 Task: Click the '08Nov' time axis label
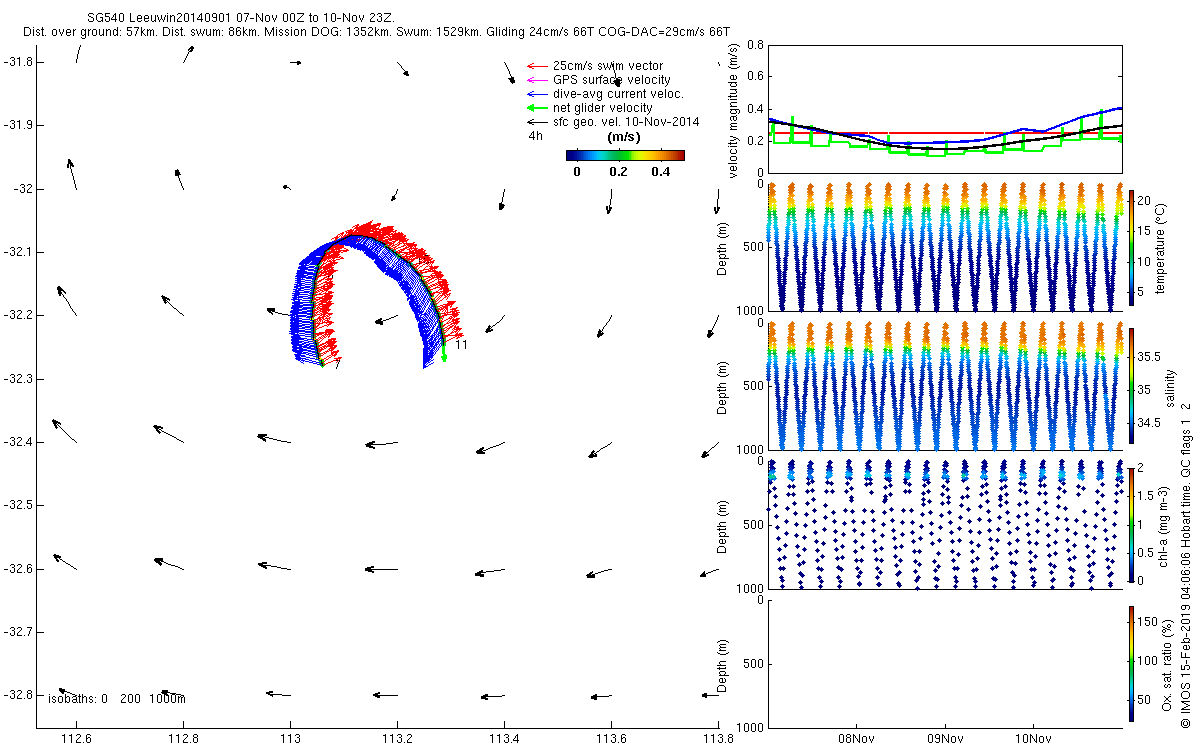tap(857, 739)
